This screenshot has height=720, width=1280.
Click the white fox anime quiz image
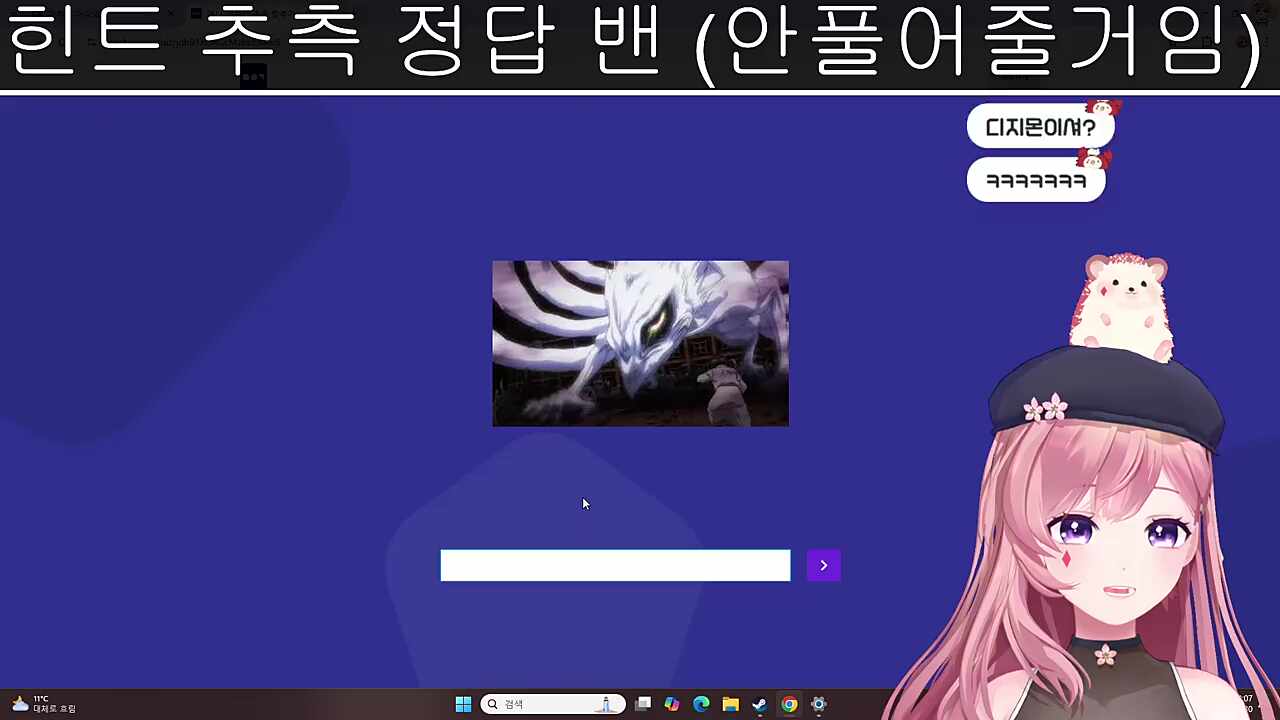(640, 343)
